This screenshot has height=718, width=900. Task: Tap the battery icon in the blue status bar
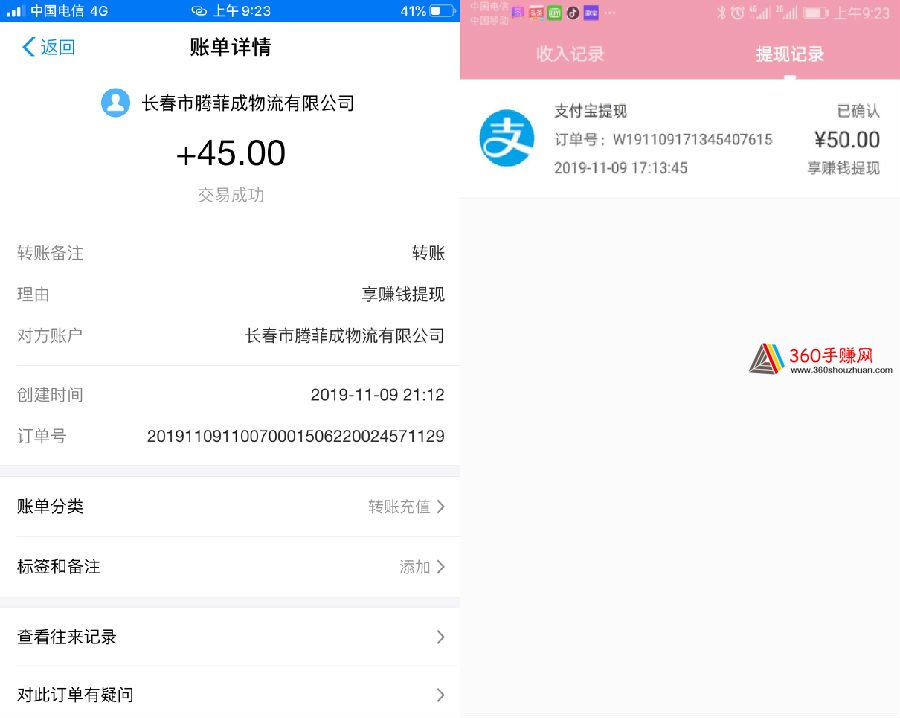[x=443, y=11]
